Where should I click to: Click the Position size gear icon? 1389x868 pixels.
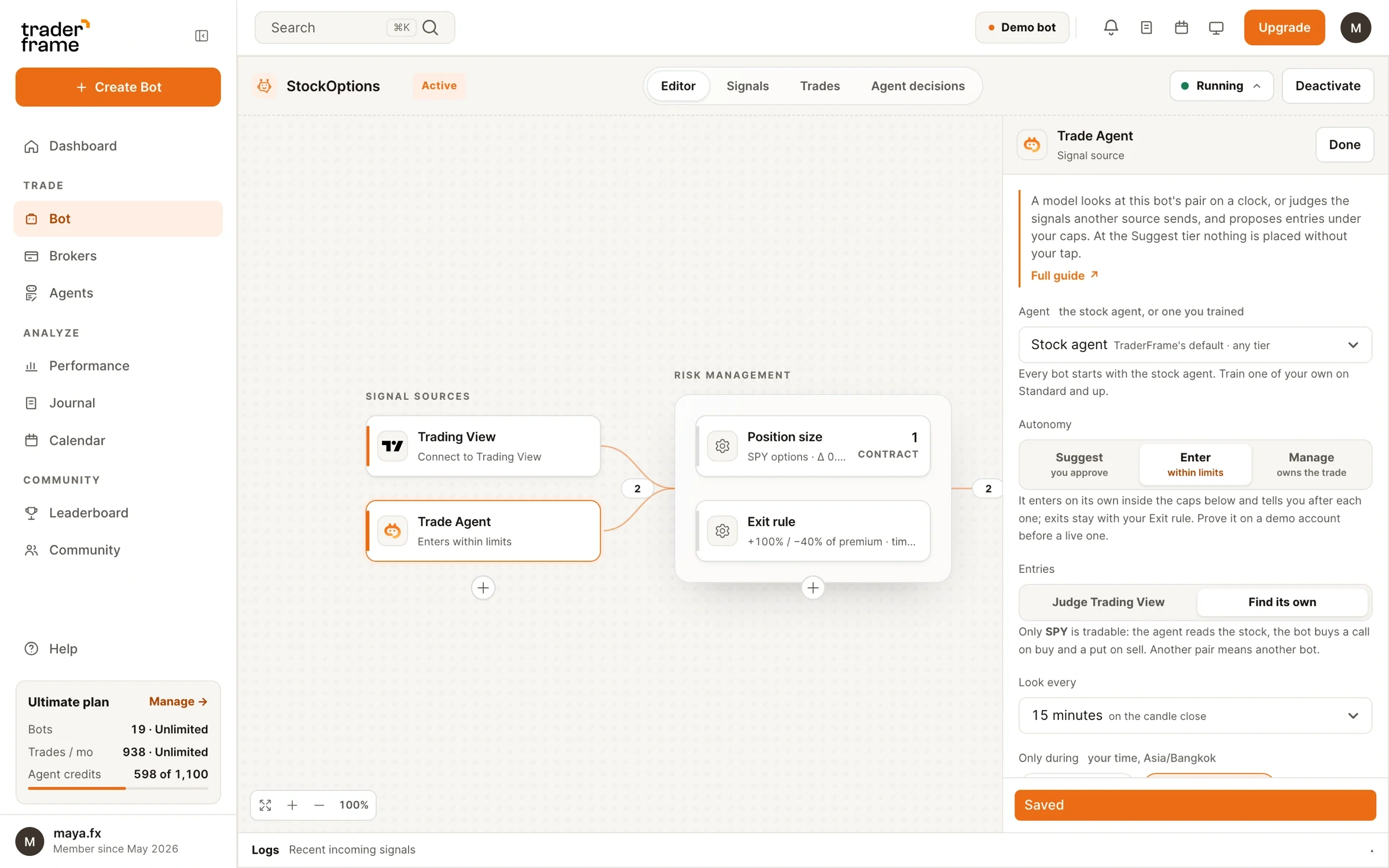(722, 446)
